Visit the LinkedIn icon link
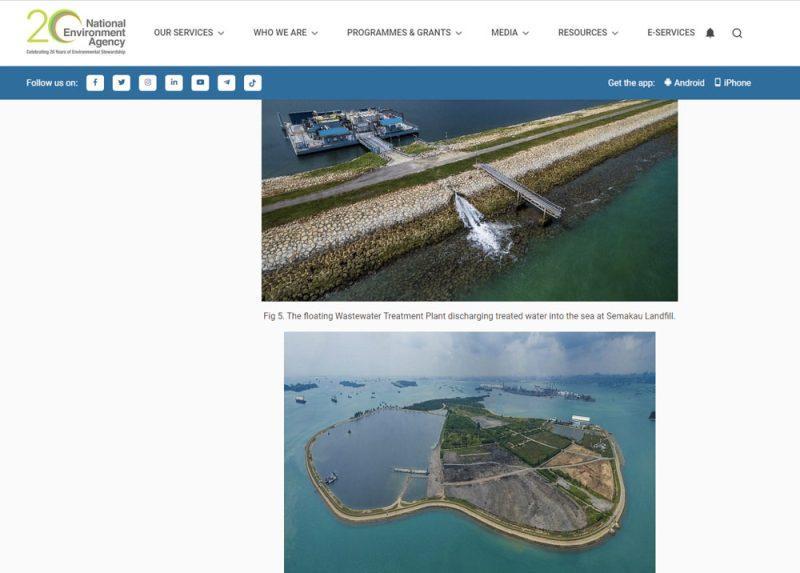Image resolution: width=800 pixels, height=573 pixels. pos(174,83)
